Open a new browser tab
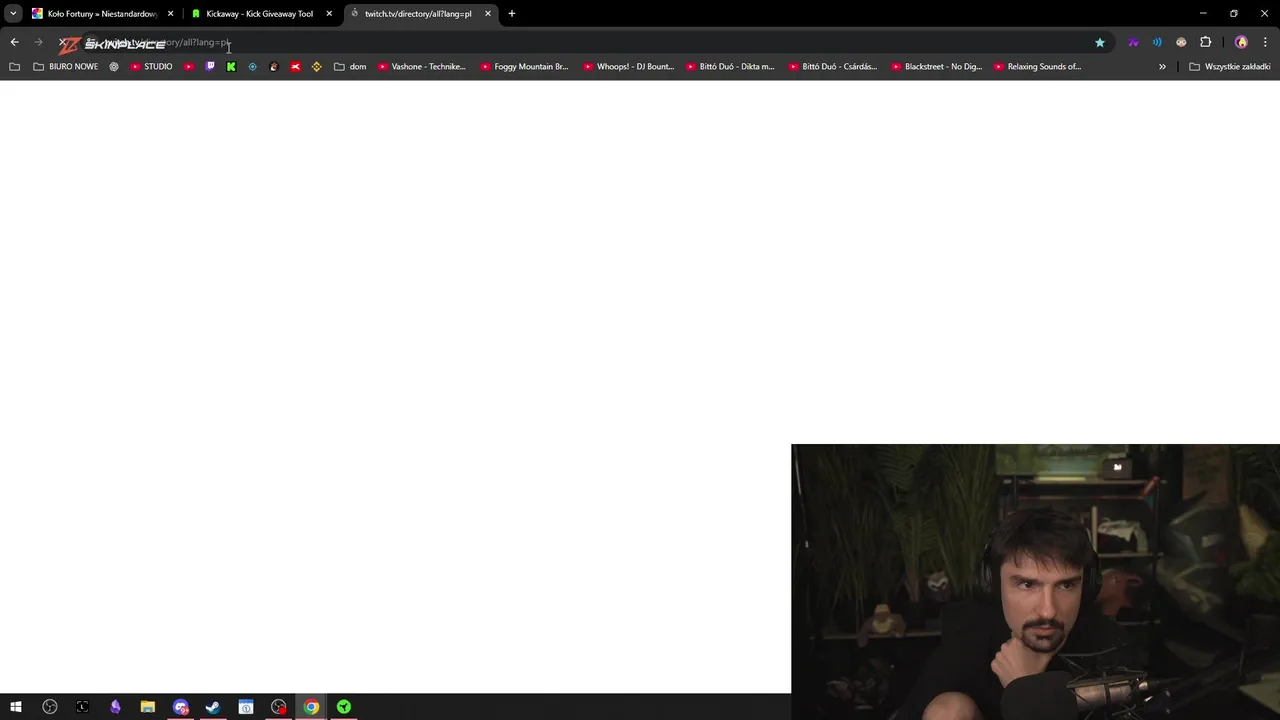1280x720 pixels. (x=512, y=14)
